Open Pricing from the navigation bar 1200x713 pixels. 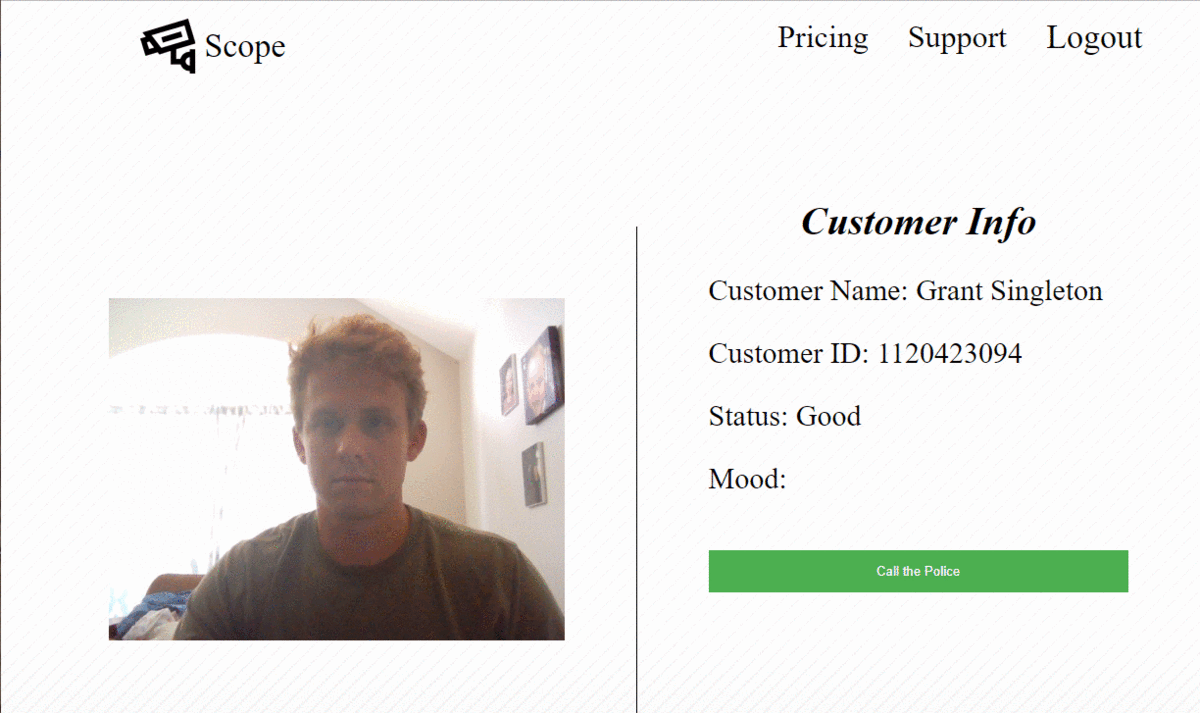click(x=822, y=38)
